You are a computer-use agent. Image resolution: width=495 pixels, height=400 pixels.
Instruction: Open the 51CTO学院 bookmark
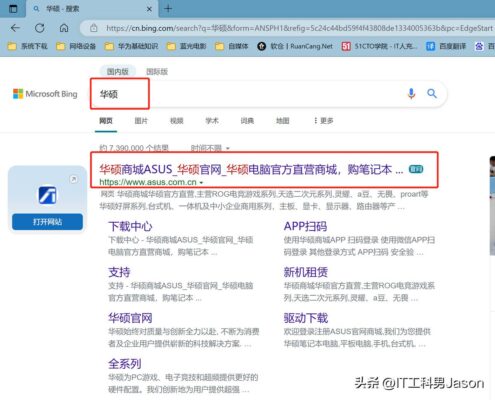click(x=379, y=46)
